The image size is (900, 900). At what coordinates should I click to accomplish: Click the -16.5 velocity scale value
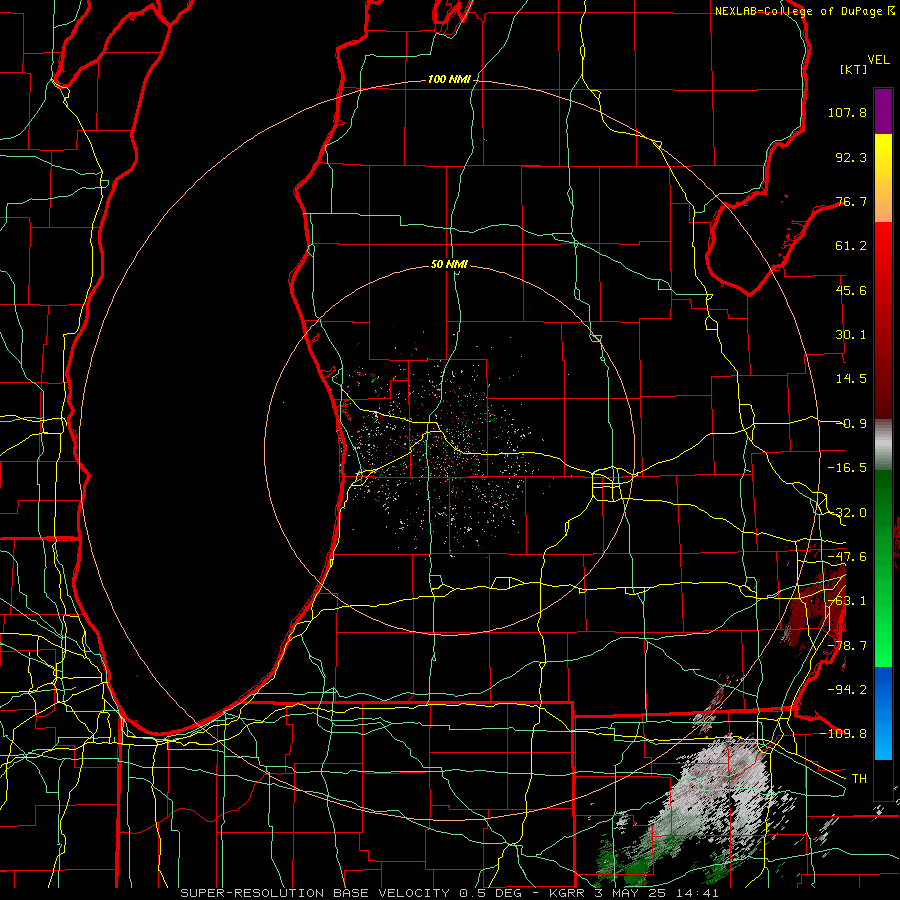847,468
